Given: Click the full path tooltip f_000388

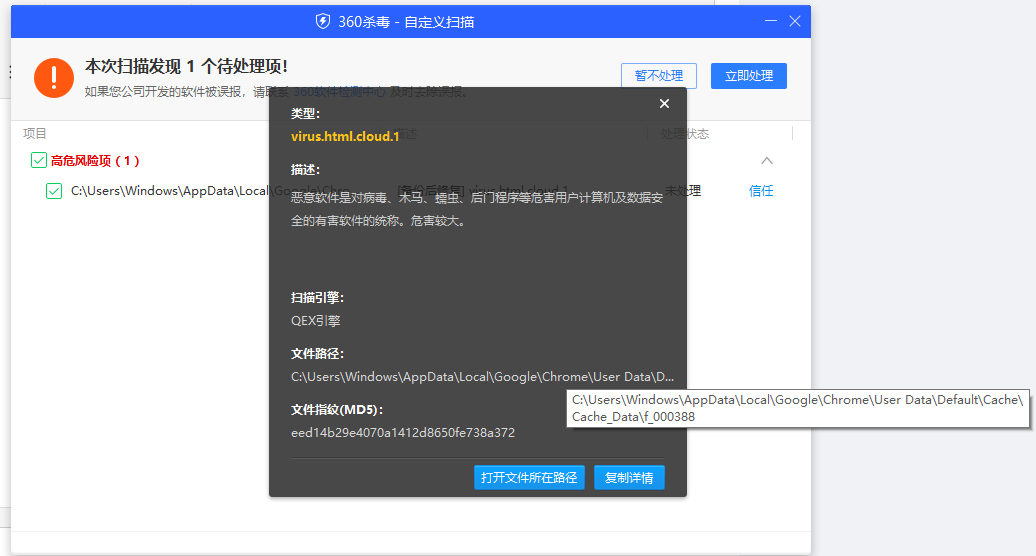Looking at the screenshot, I should click(x=797, y=408).
